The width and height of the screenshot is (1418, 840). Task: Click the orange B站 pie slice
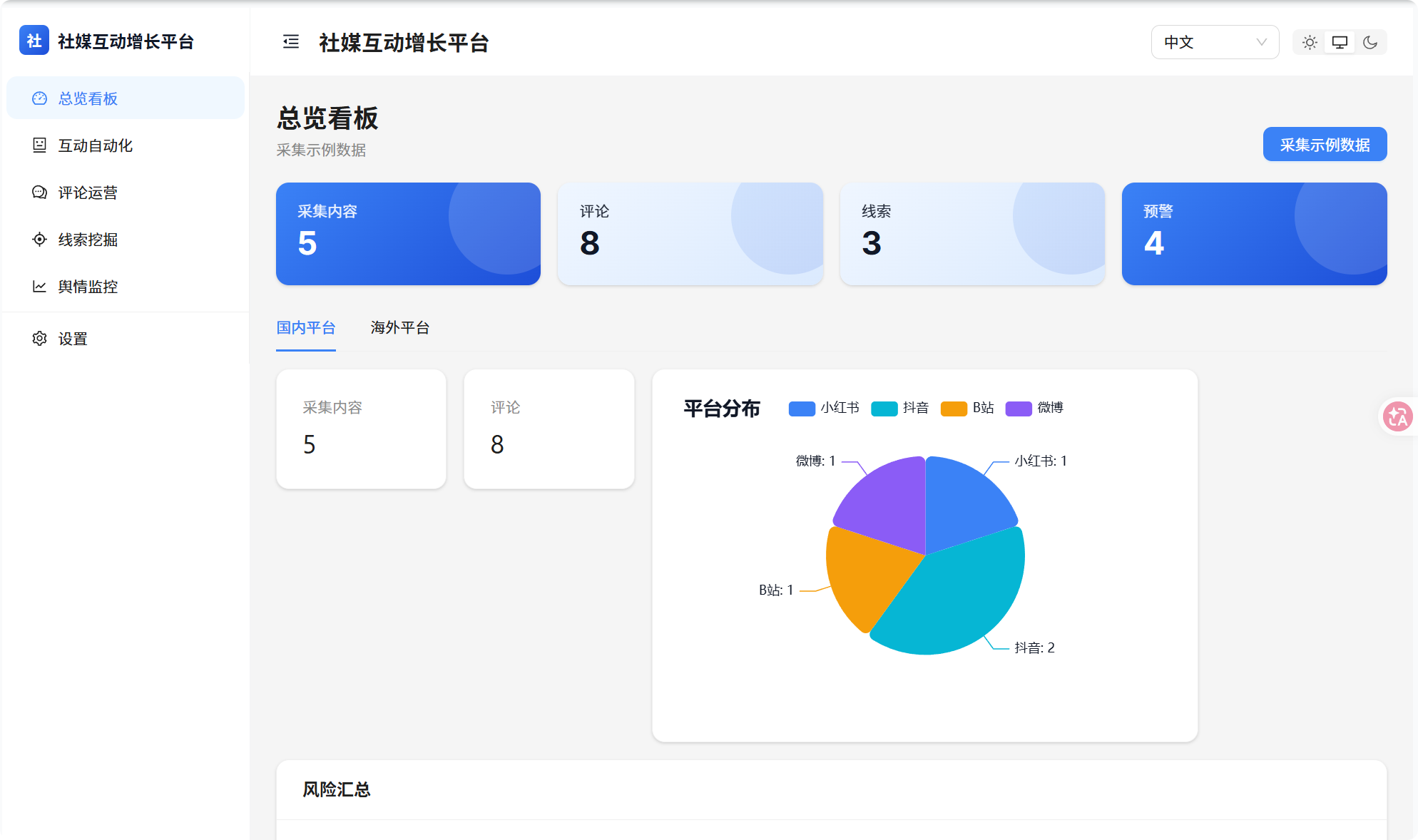[x=867, y=574]
